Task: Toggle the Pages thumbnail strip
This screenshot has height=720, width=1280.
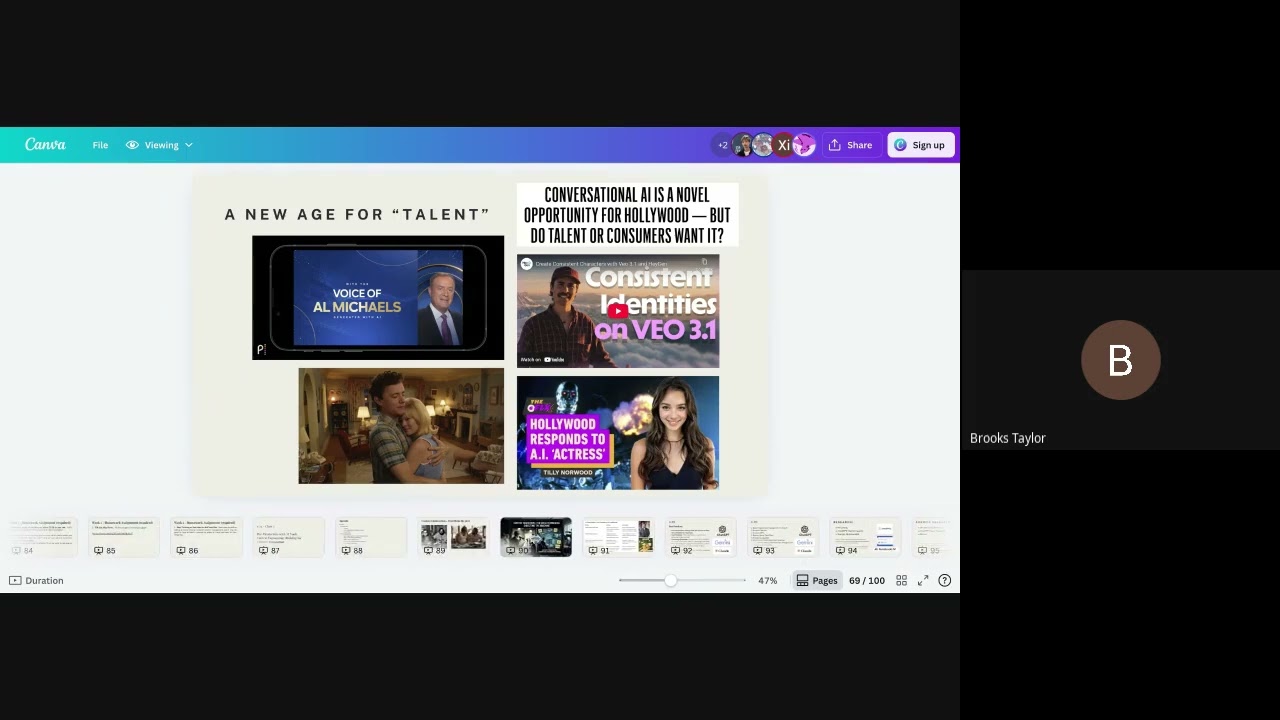Action: (x=817, y=580)
